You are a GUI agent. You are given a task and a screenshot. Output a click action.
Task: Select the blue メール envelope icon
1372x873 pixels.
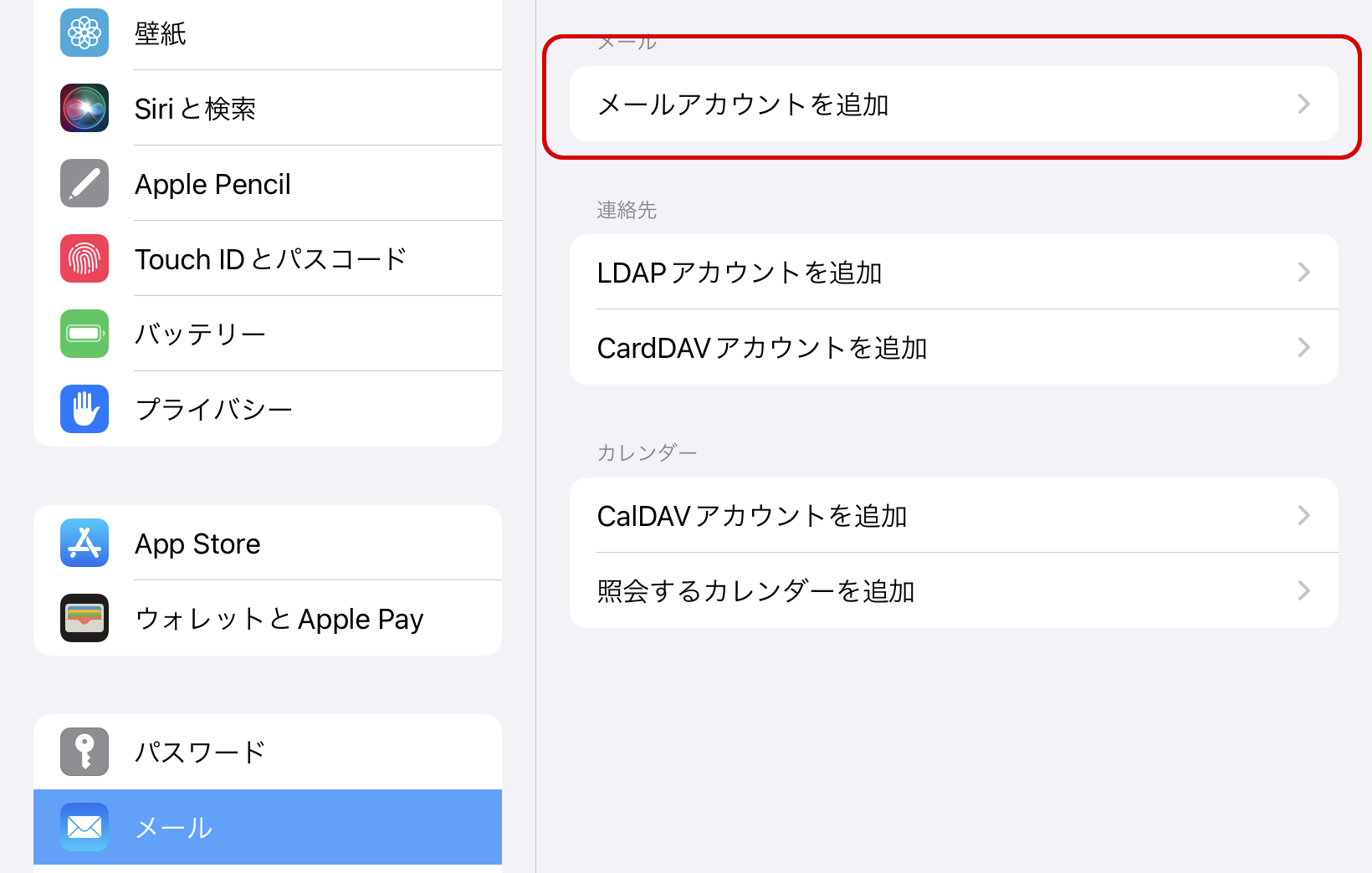[x=84, y=827]
